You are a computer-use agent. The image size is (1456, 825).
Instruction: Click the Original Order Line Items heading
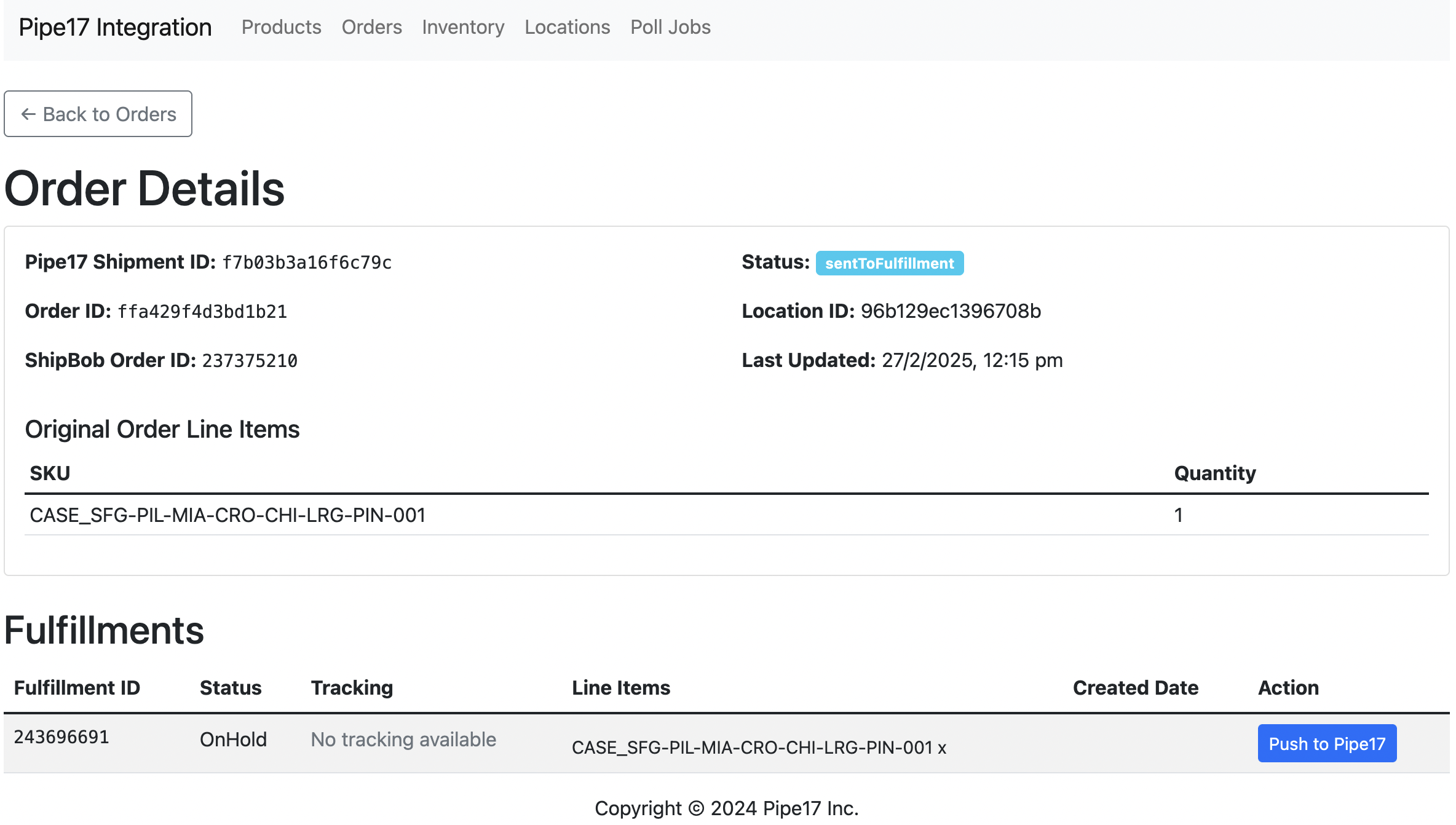point(162,429)
